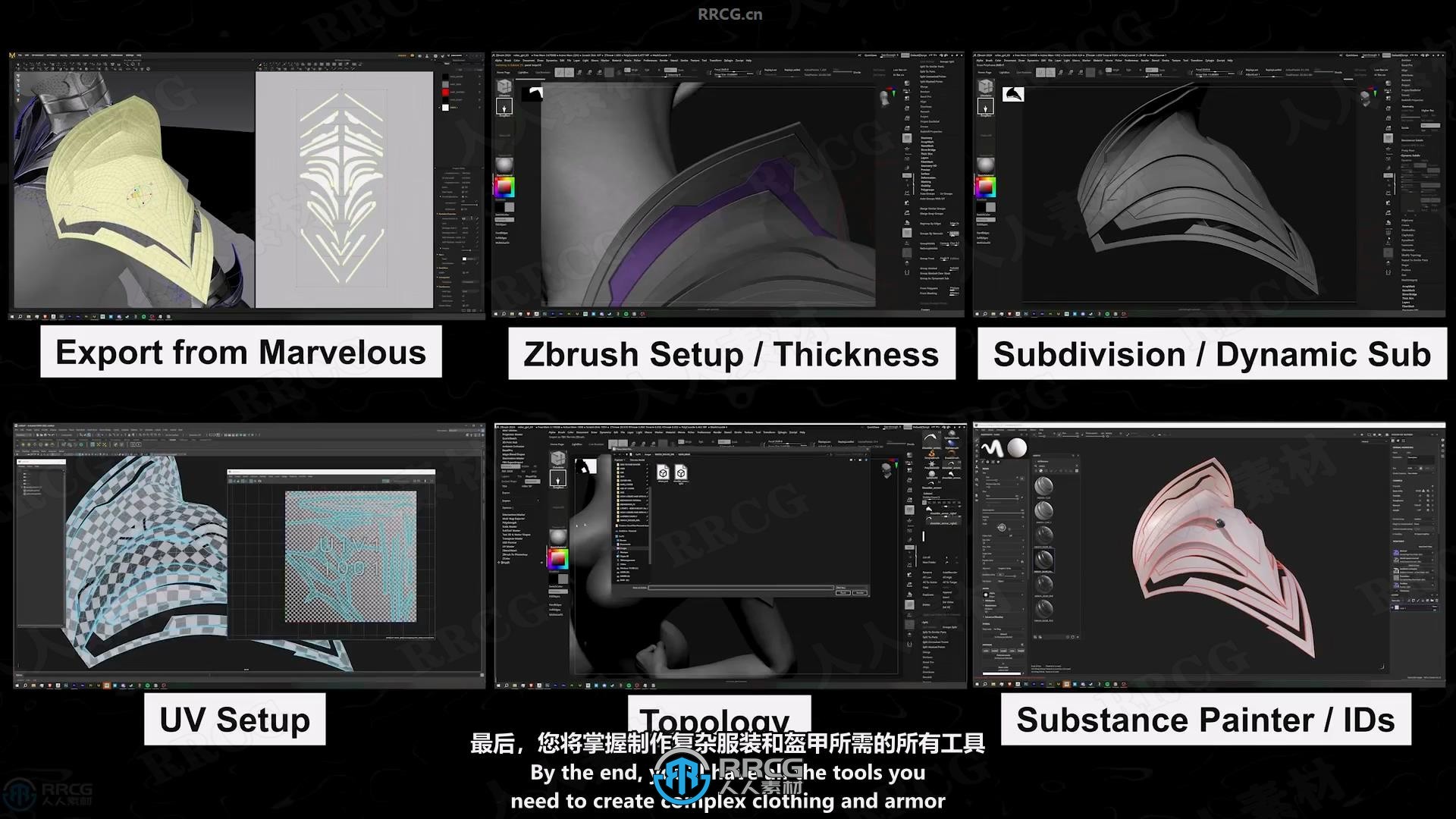Click the camera head gizmo in Zbrush Setup viewport
The width and height of the screenshot is (1456, 819).
tap(886, 98)
